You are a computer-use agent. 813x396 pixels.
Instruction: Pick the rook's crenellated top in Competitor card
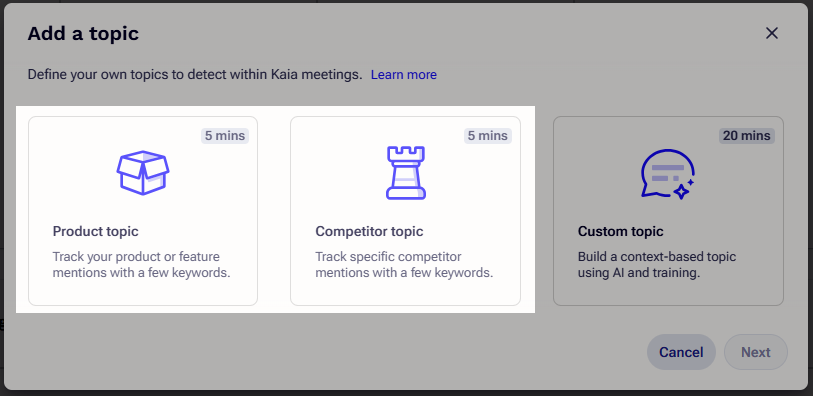pos(405,153)
